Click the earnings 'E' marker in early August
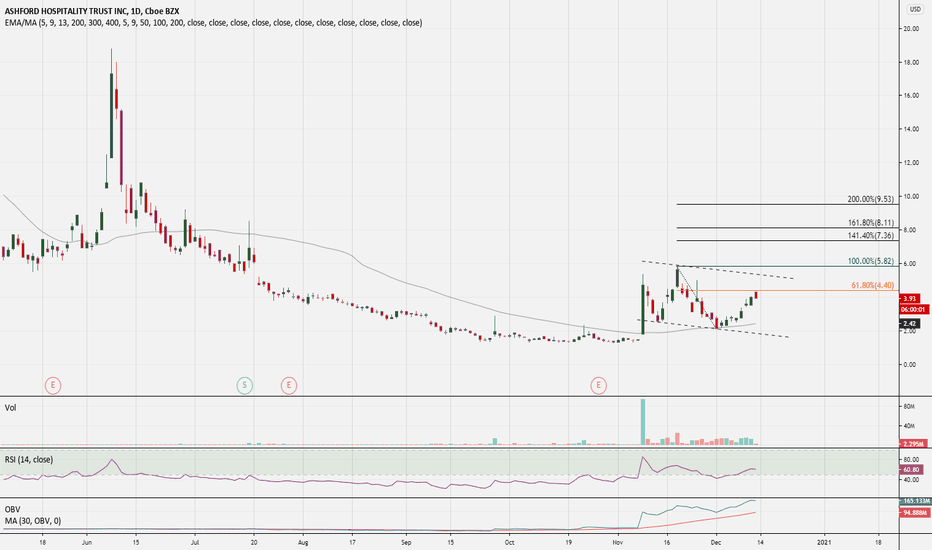Image resolution: width=932 pixels, height=550 pixels. tap(289, 385)
